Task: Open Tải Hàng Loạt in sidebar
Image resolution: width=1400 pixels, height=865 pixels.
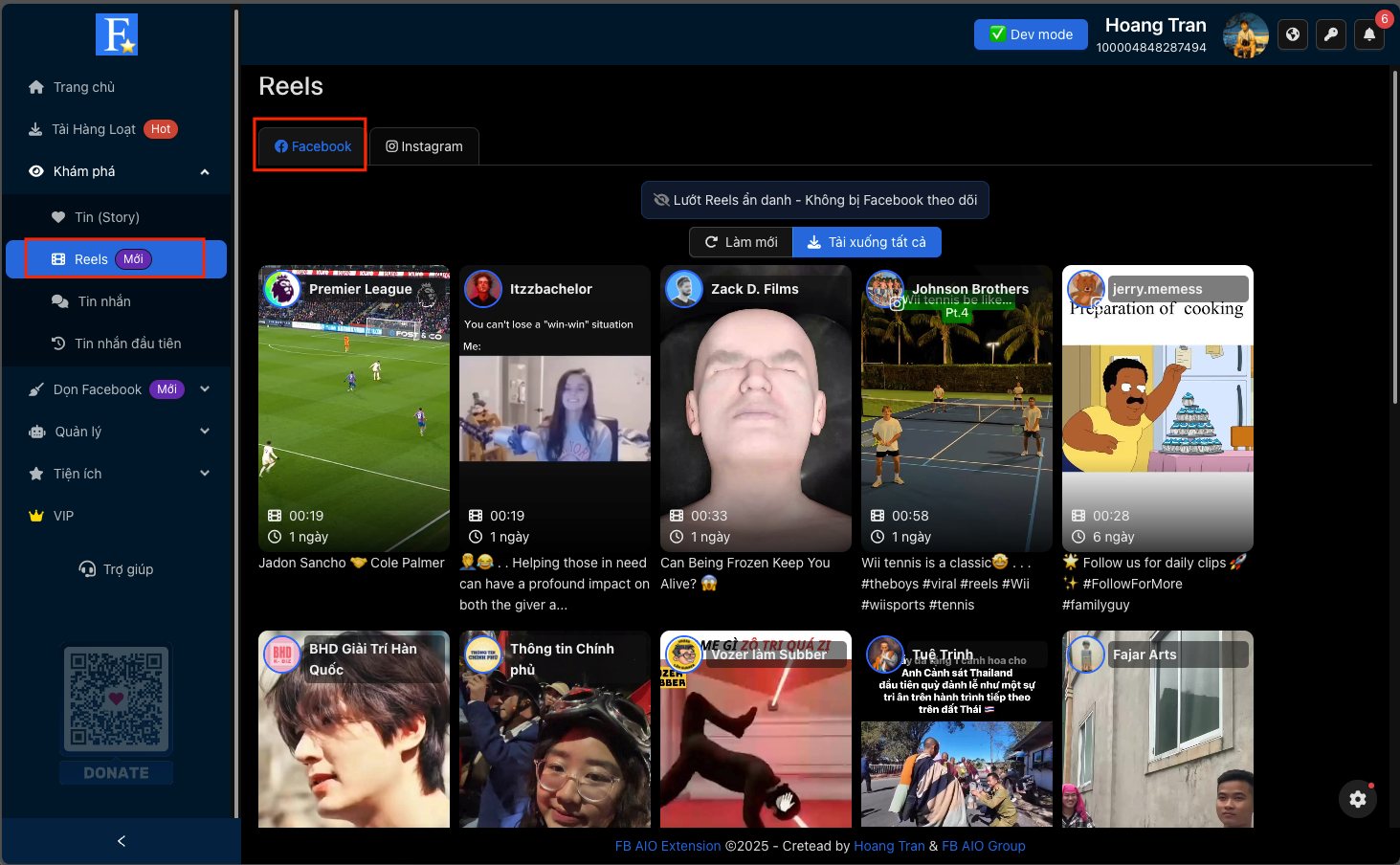Action: coord(119,129)
